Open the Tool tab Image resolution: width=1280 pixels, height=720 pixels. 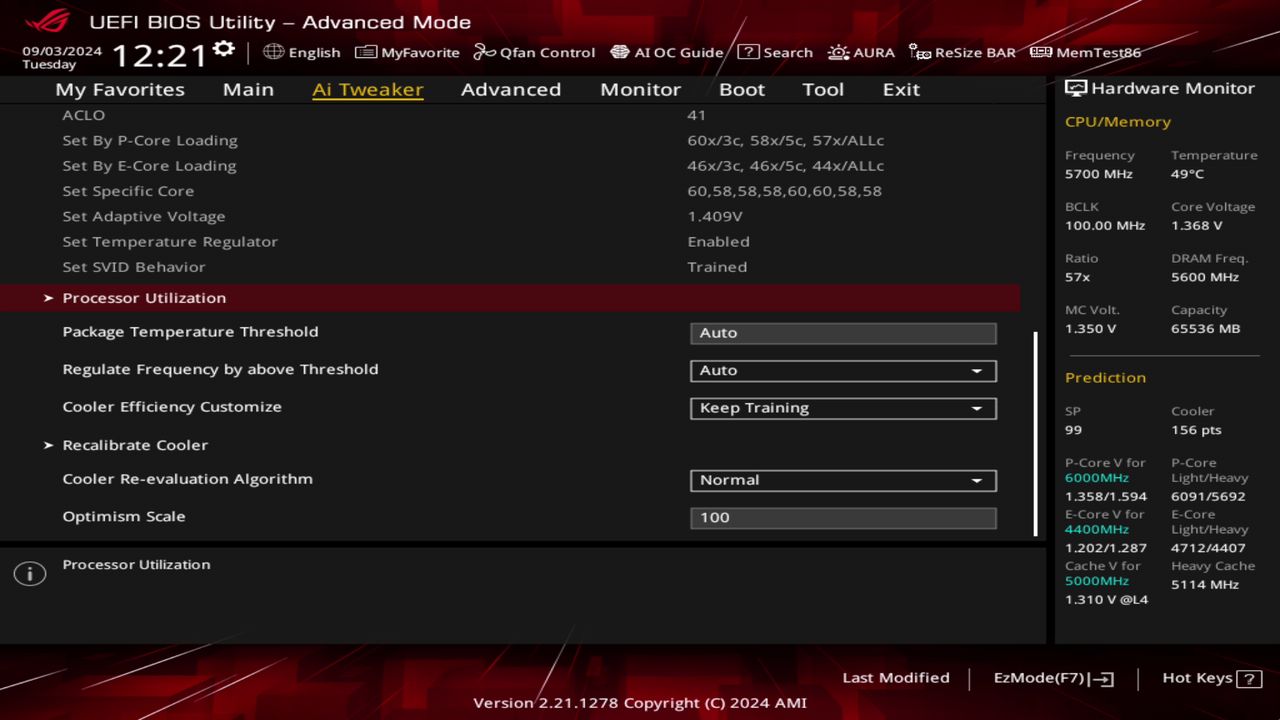(x=823, y=89)
